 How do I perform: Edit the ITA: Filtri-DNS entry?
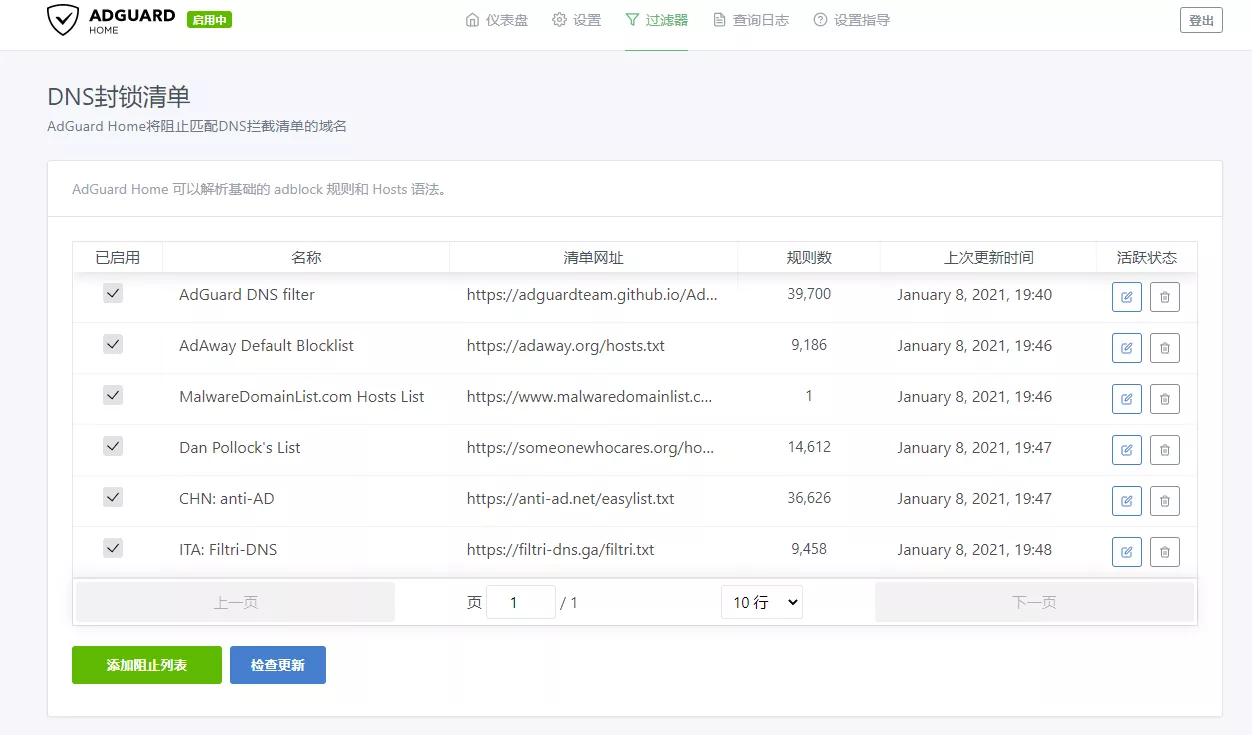coord(1127,552)
